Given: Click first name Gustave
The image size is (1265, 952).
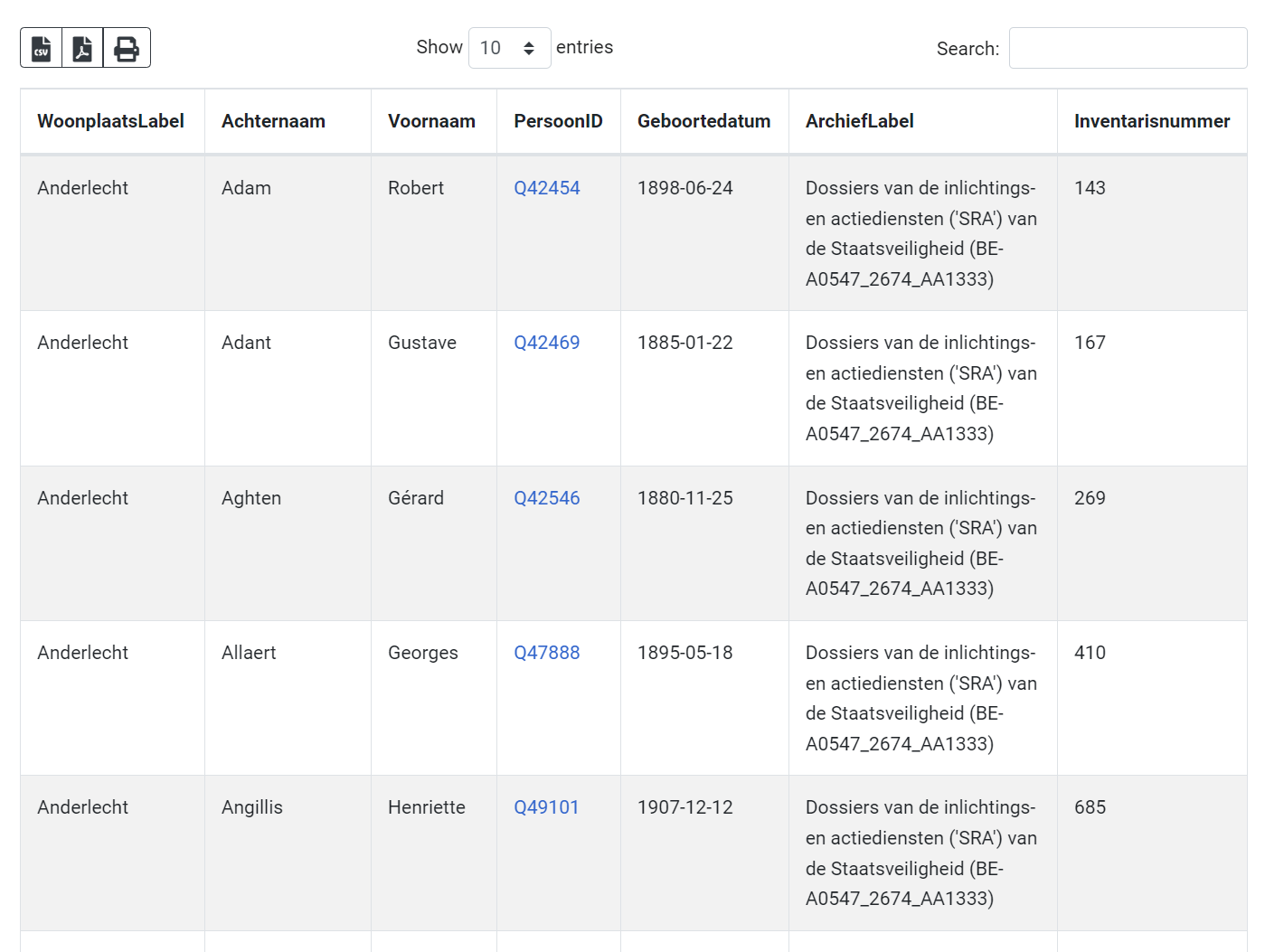Looking at the screenshot, I should [x=422, y=343].
